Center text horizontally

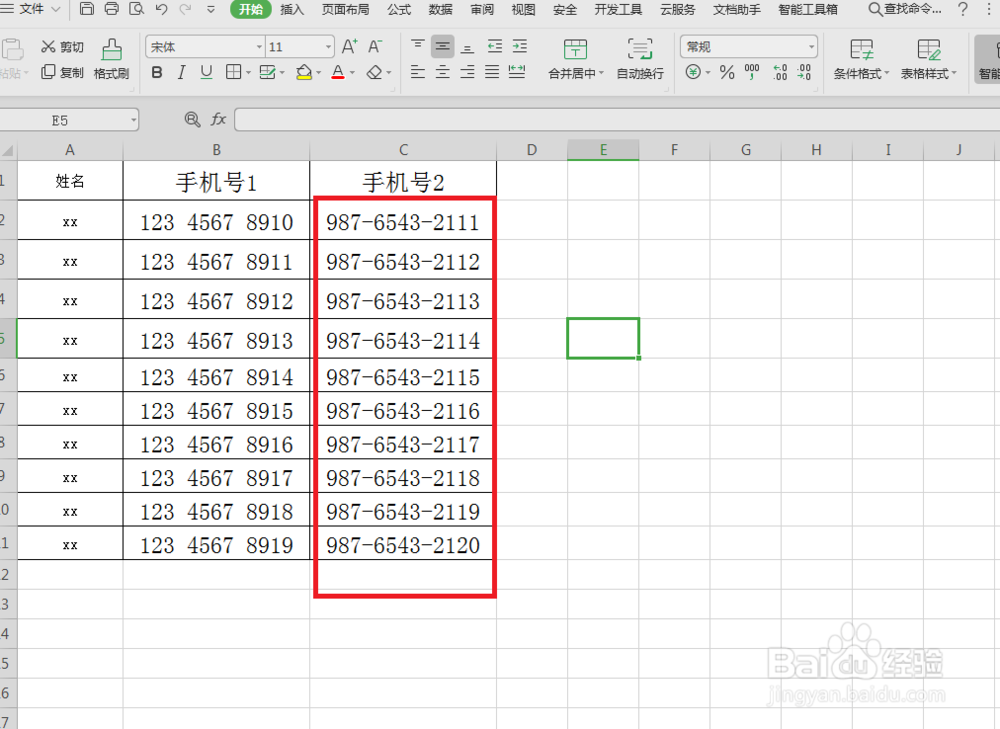(443, 72)
